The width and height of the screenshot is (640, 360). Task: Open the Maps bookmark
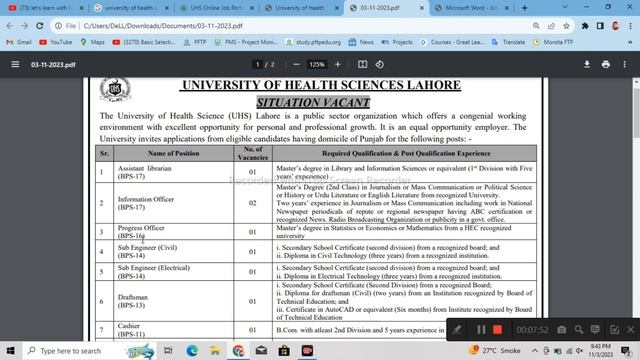pos(93,42)
